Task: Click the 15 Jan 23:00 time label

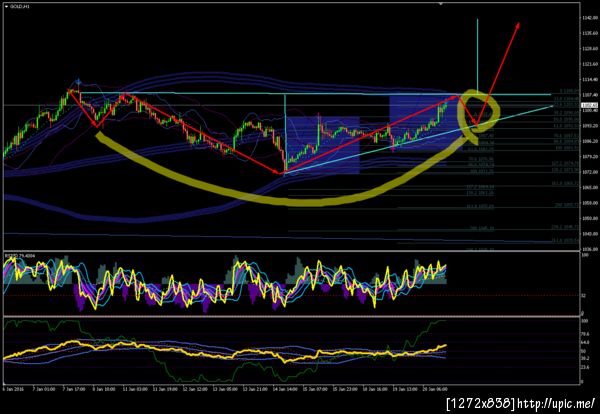Action: click(x=347, y=389)
